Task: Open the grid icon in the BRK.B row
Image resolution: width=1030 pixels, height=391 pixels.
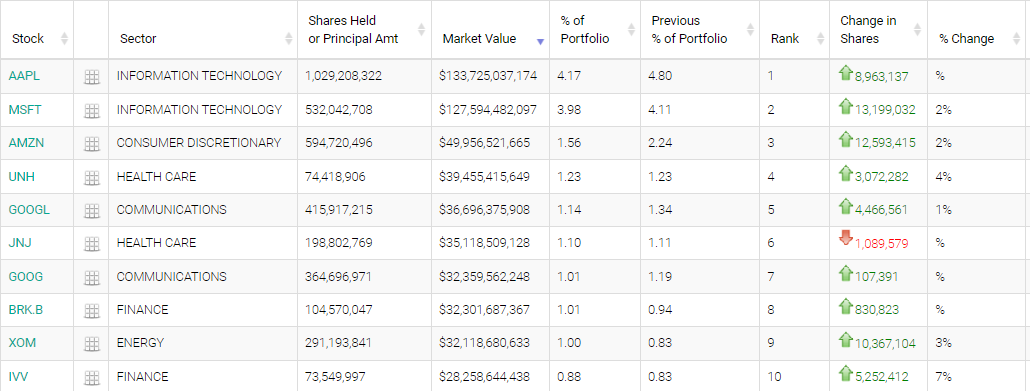Action: (x=91, y=310)
